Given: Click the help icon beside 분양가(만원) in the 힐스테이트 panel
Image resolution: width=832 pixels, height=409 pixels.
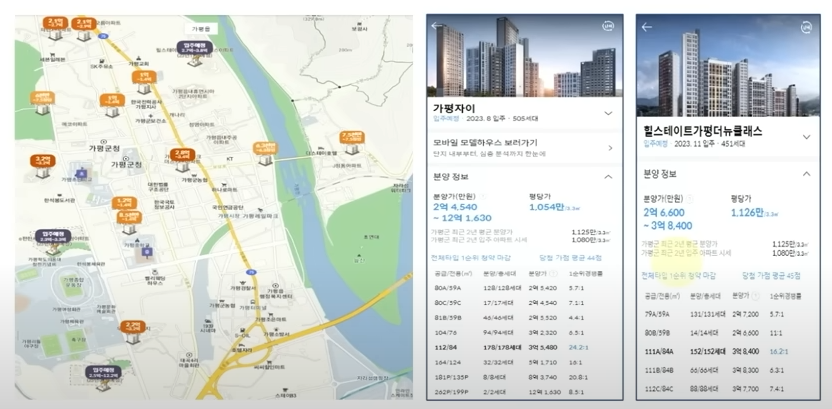Looking at the screenshot, I should point(689,199).
